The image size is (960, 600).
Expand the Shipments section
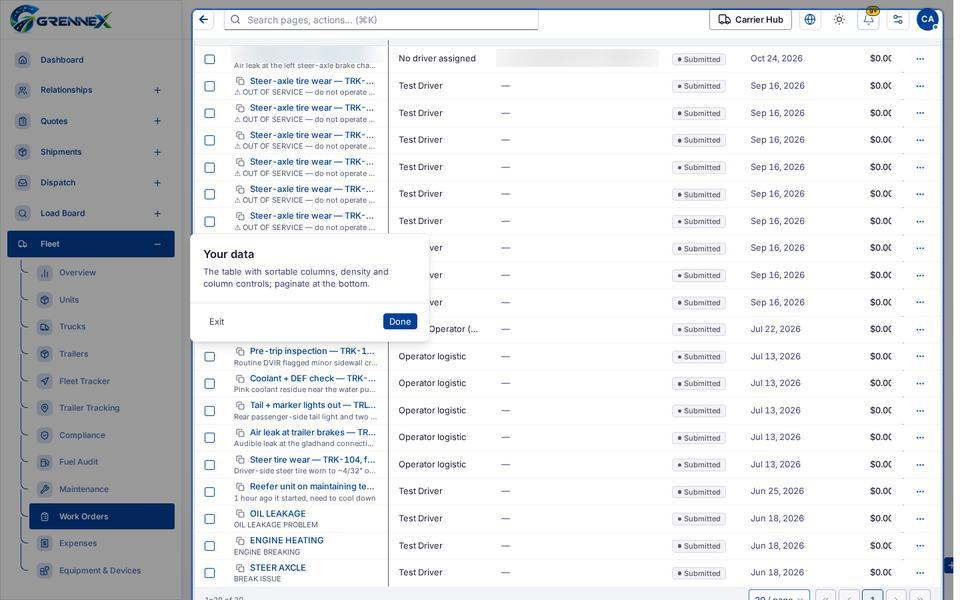157,152
